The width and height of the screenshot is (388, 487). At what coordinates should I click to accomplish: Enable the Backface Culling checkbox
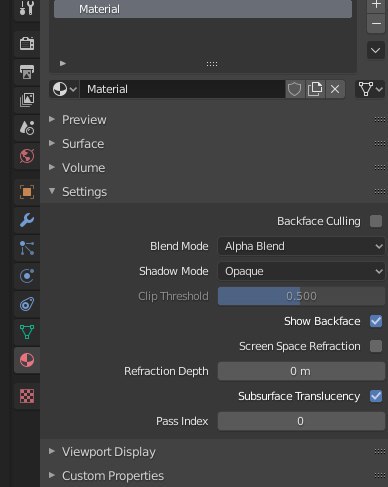tap(376, 221)
